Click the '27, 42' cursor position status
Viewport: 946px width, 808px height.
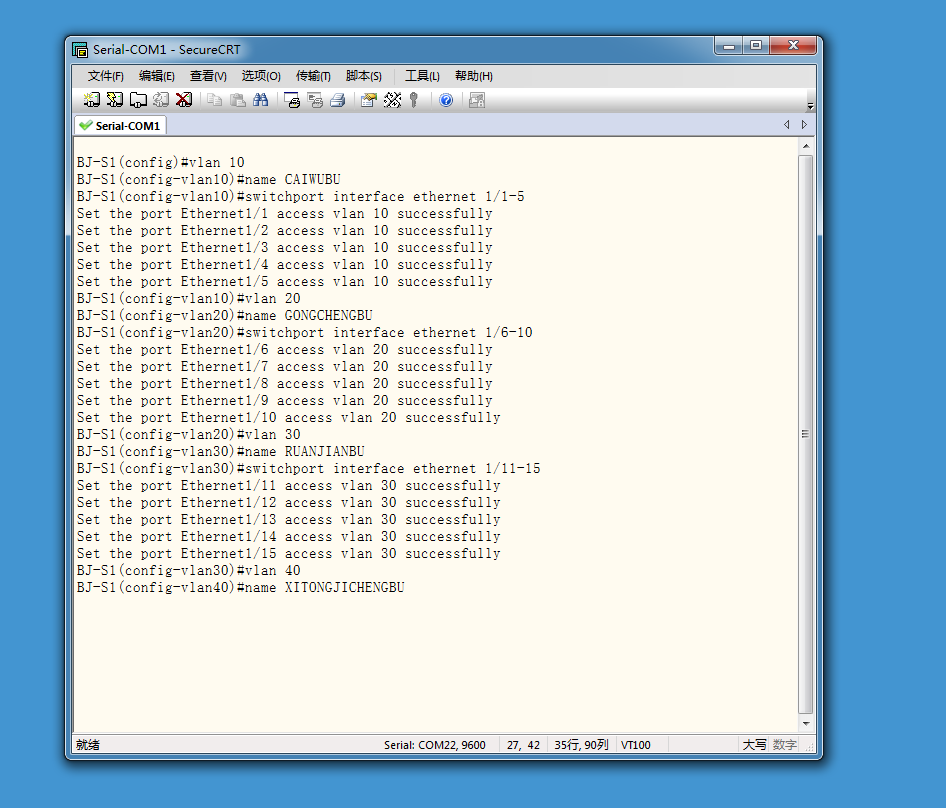523,745
